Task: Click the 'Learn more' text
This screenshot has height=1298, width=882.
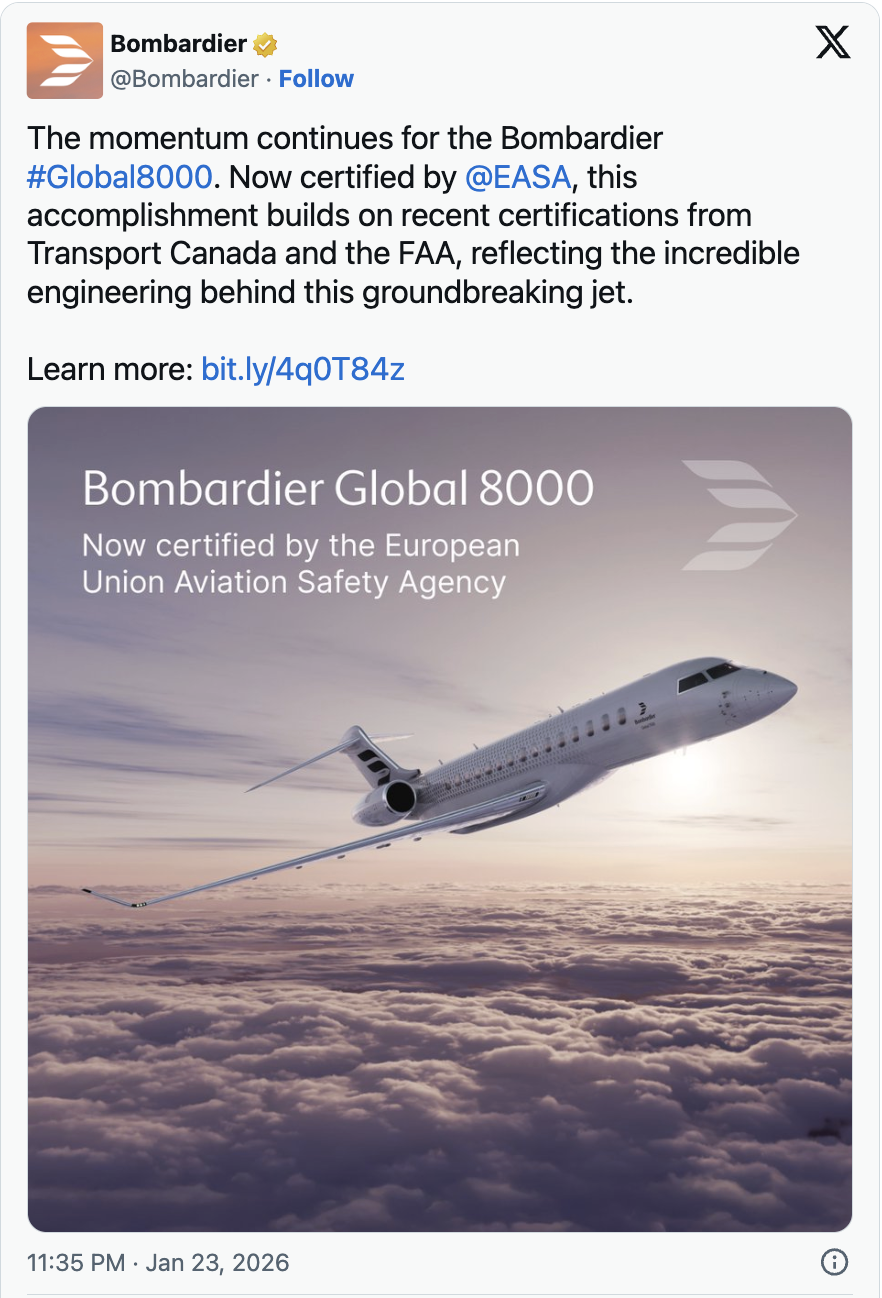Action: [x=110, y=369]
